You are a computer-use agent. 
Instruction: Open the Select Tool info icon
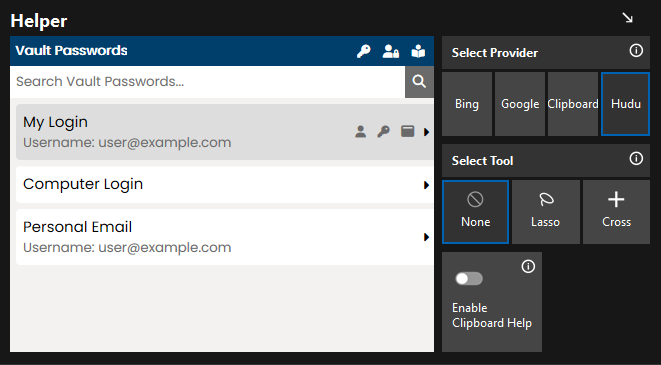point(636,159)
